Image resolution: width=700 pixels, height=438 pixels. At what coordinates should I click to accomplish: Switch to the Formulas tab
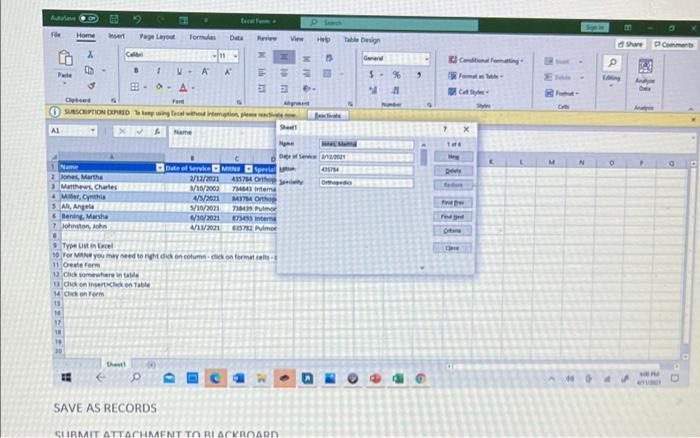(202, 37)
